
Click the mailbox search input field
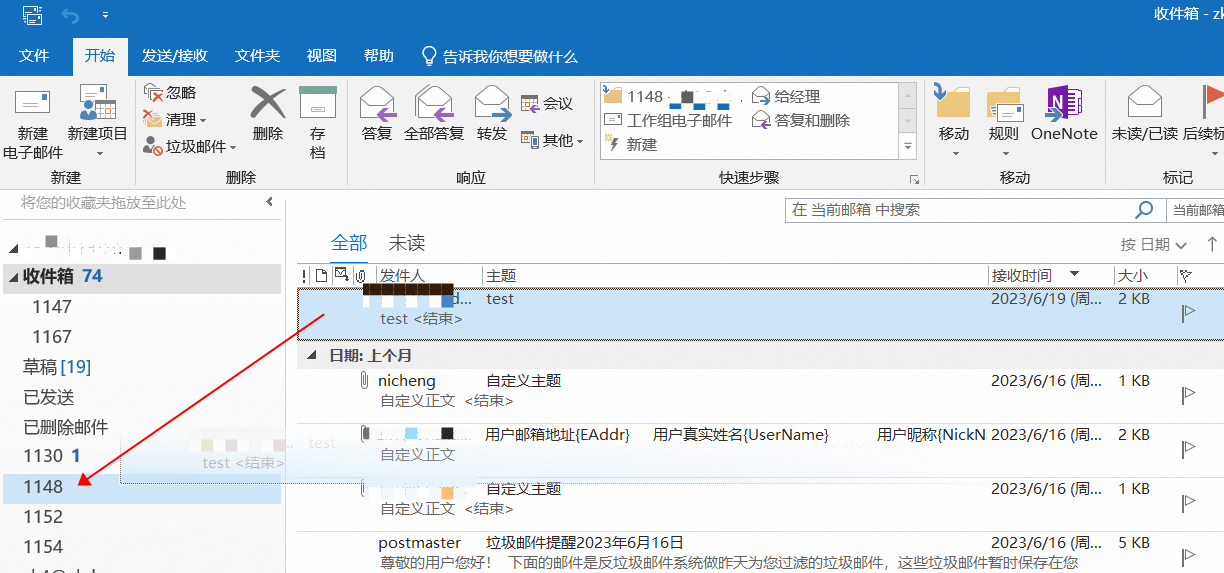(960, 210)
